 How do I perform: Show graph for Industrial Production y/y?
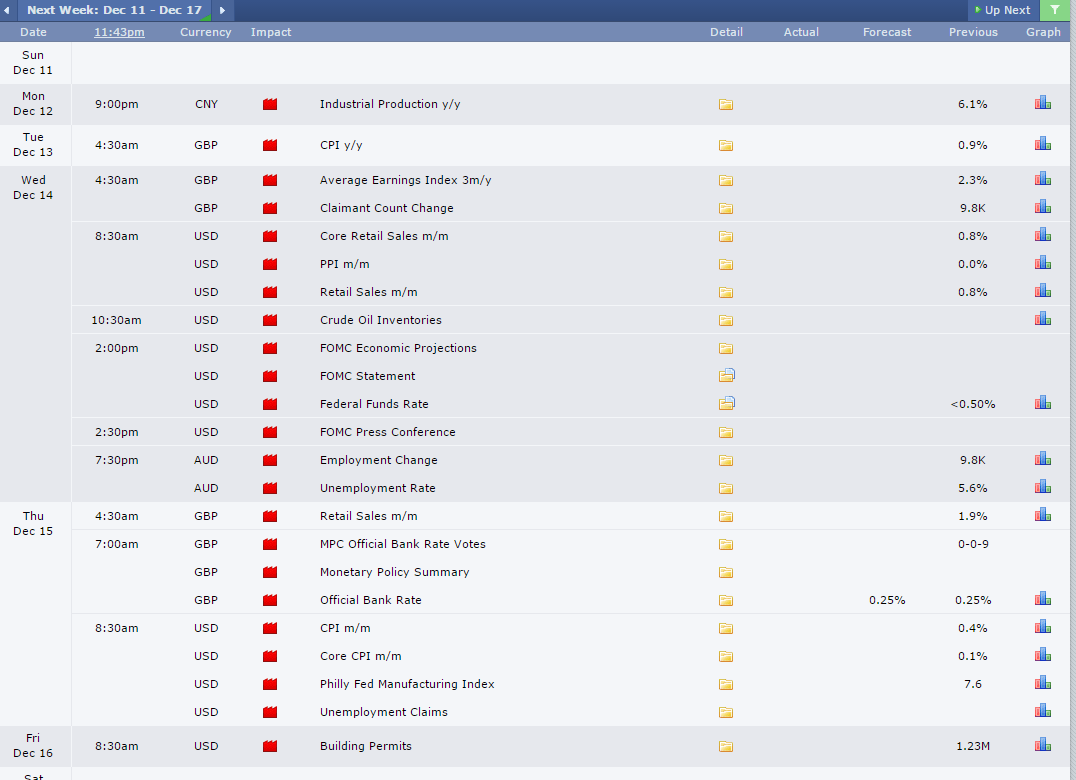coord(1043,103)
